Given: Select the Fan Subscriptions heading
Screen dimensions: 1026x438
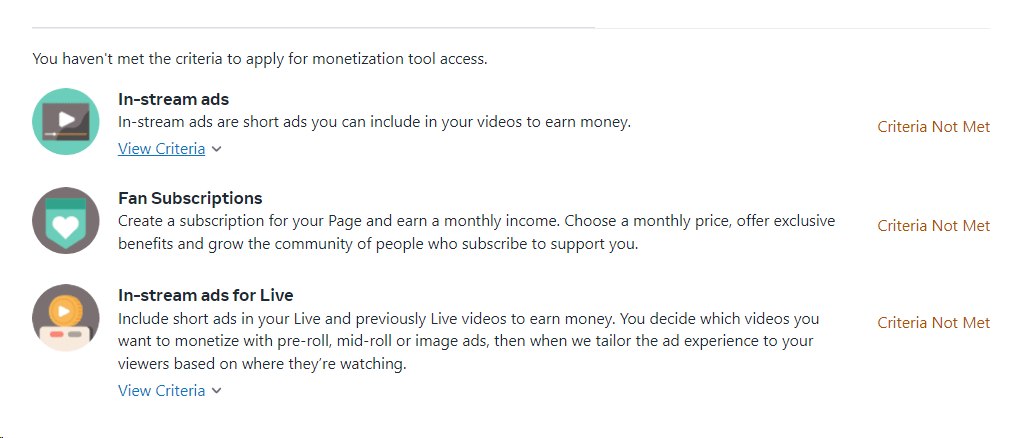Looking at the screenshot, I should point(190,198).
